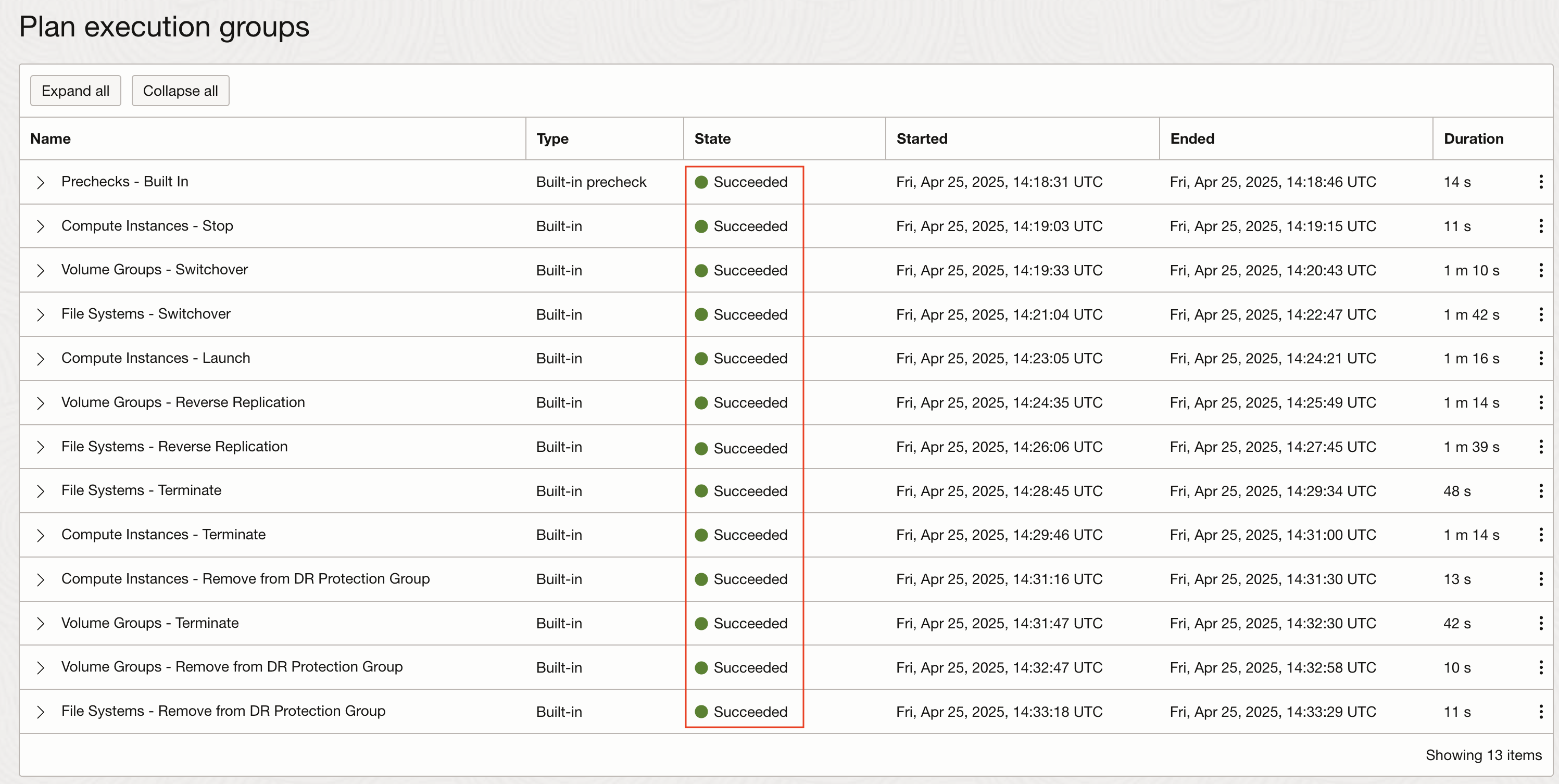Expand the Prechecks - Built In group
Image resolution: width=1559 pixels, height=784 pixels.
41,182
